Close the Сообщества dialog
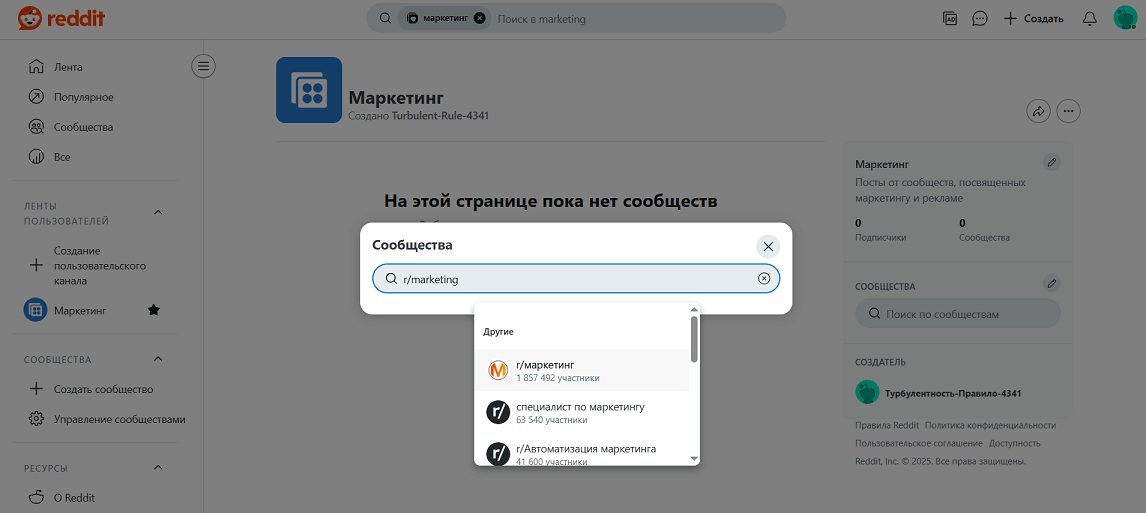 (x=768, y=247)
